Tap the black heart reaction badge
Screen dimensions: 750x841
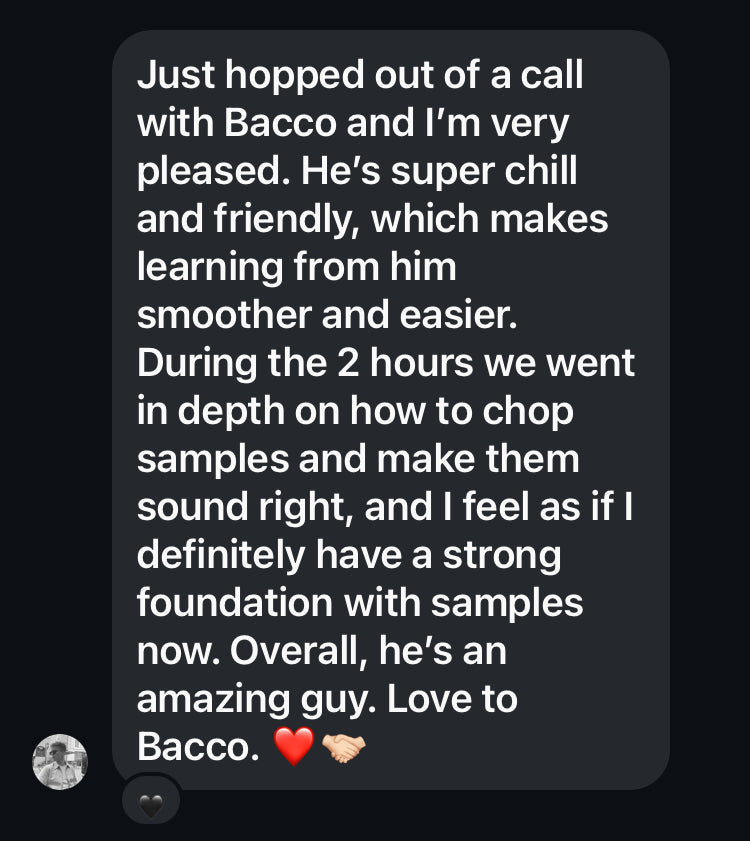(150, 802)
